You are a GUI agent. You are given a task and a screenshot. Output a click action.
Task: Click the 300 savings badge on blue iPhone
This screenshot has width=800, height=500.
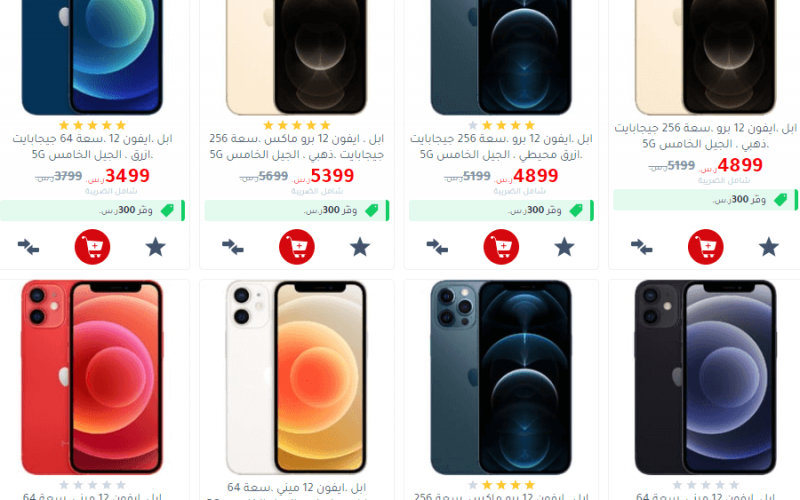(92, 210)
